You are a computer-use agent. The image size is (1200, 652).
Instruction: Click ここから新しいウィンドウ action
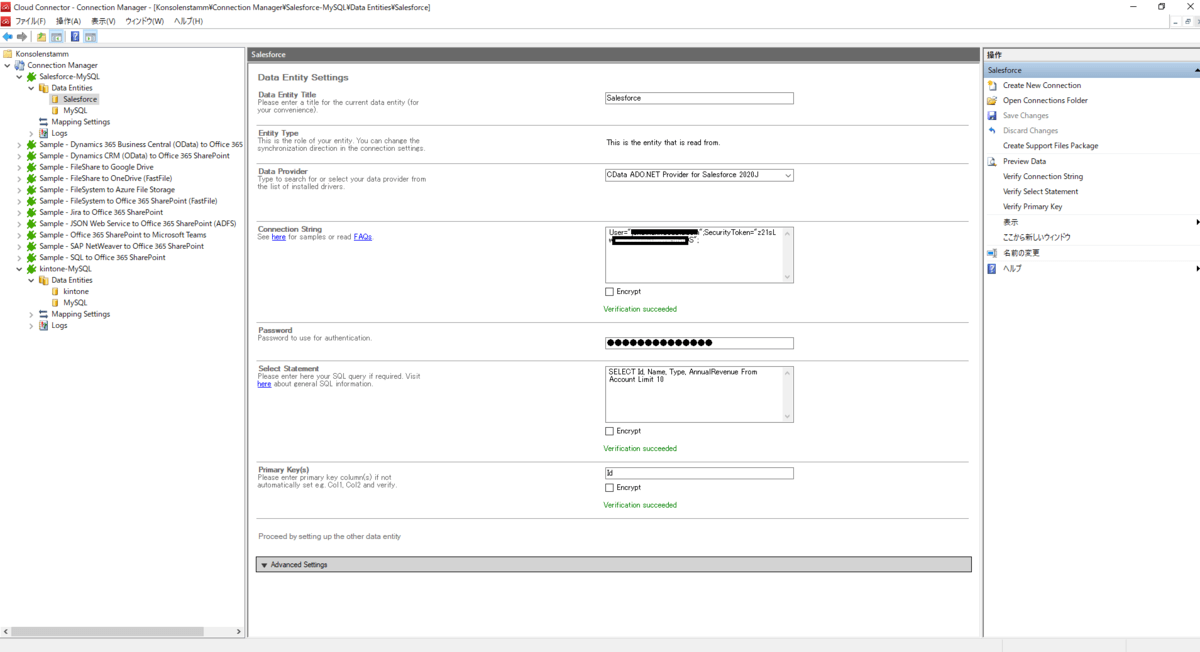coord(1036,237)
